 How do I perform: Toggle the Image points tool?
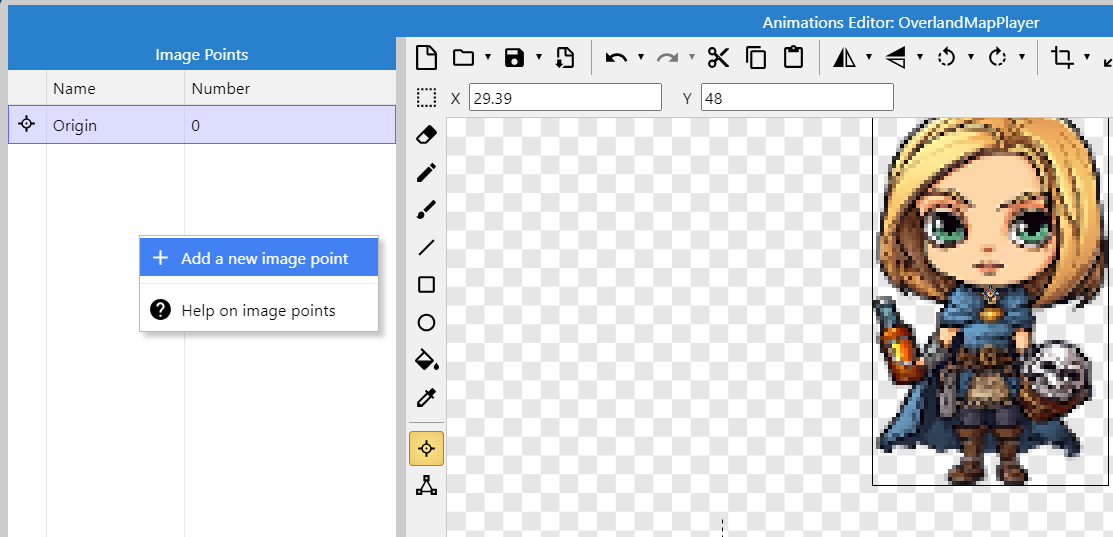click(426, 448)
